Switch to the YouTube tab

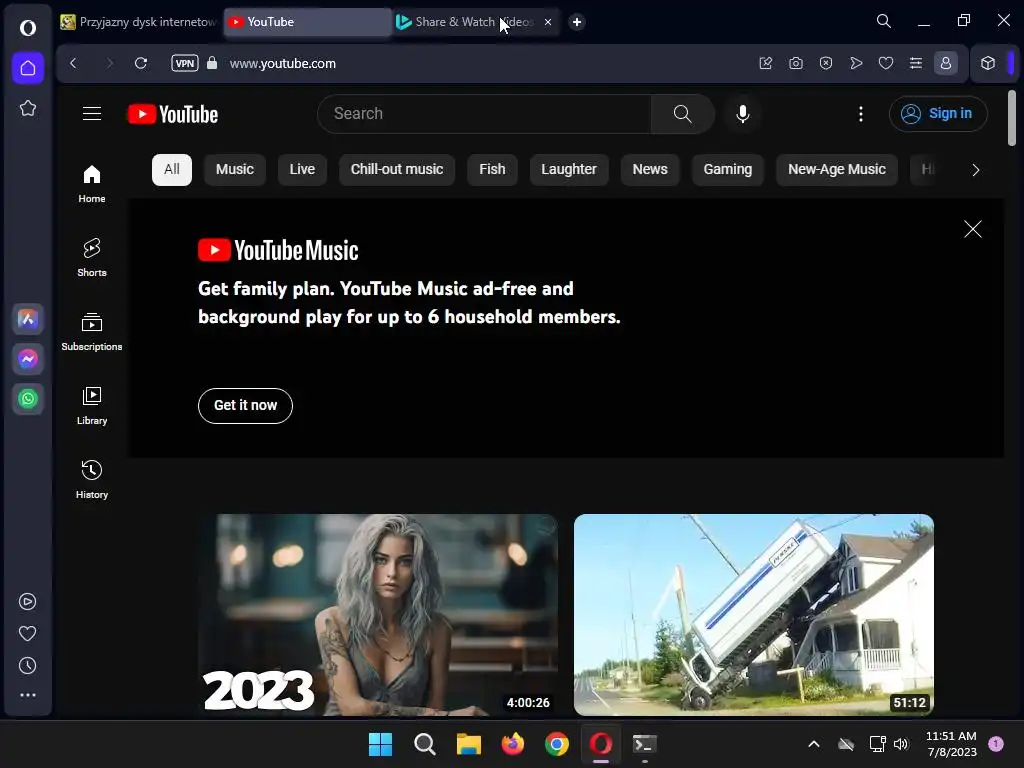coord(308,22)
